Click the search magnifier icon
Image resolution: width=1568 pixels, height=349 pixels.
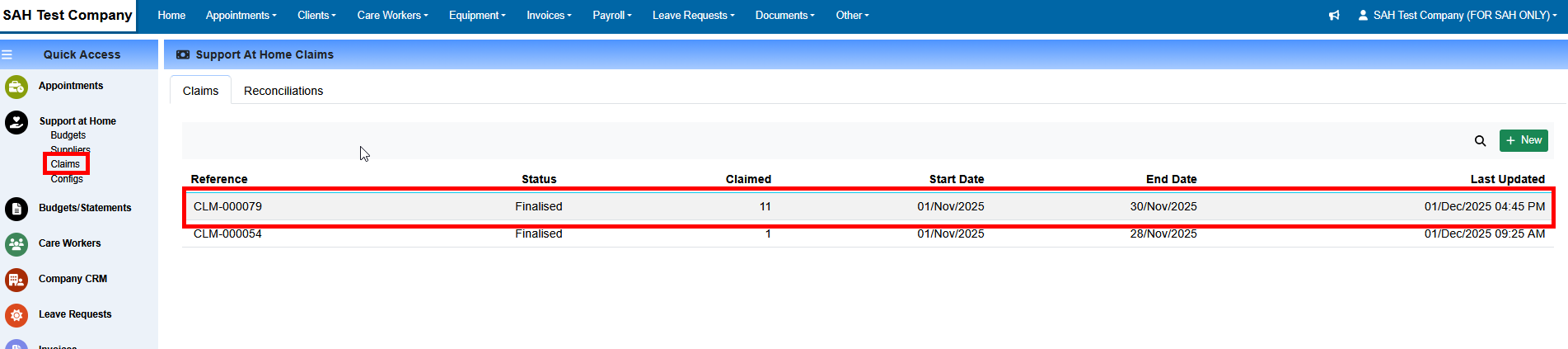pos(1480,141)
